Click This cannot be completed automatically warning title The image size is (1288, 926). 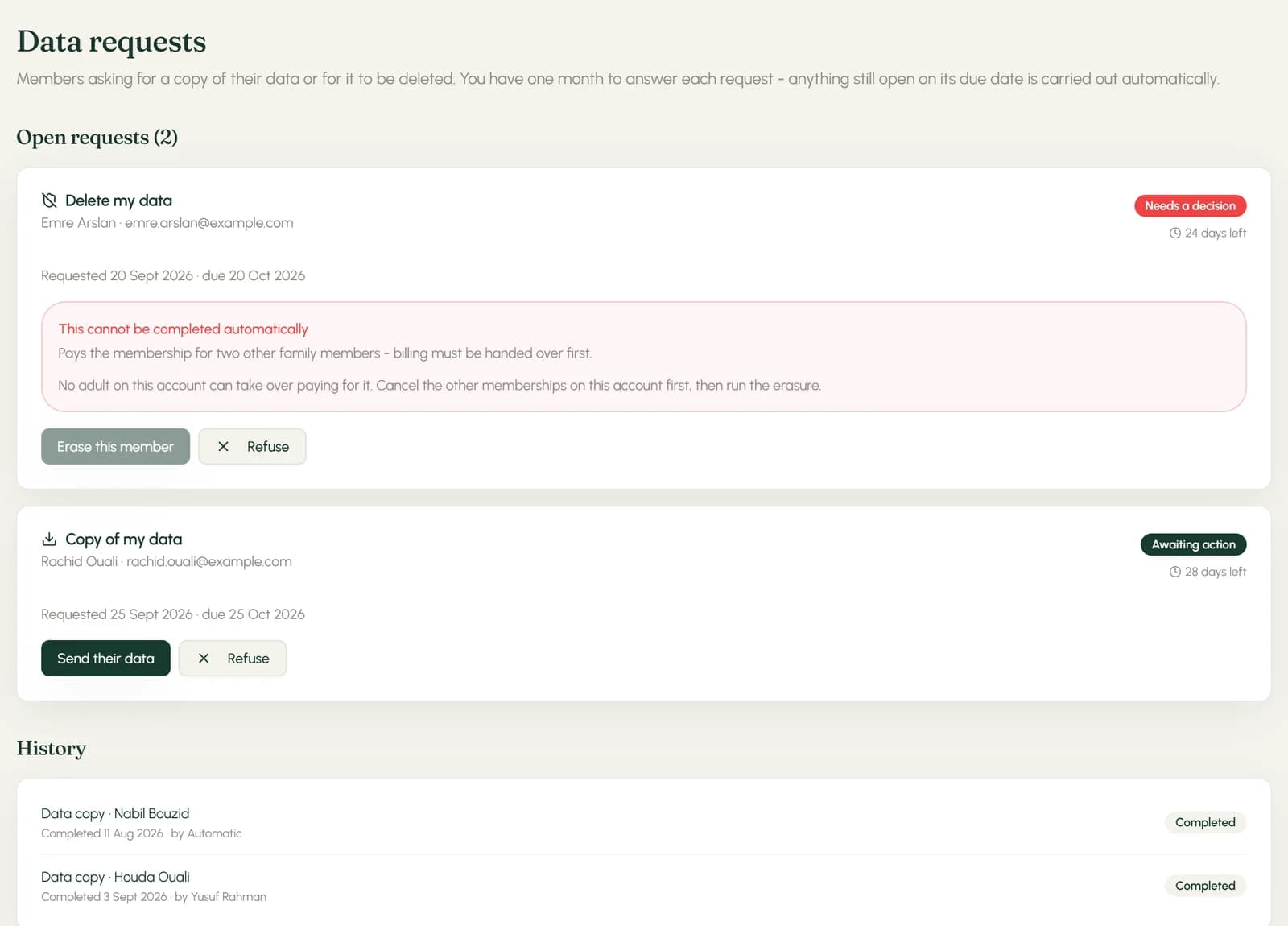click(183, 329)
